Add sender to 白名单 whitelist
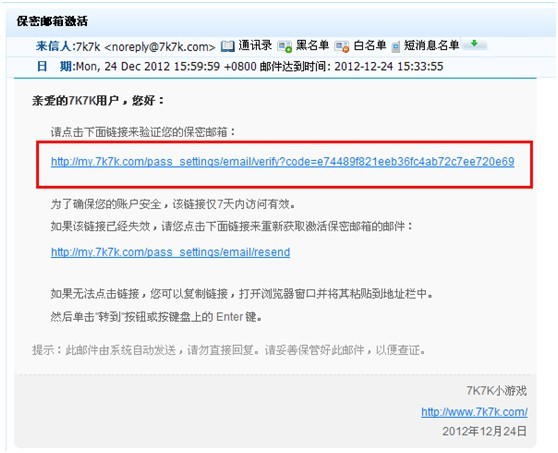Screen dimensions: 558x453 tap(370, 45)
